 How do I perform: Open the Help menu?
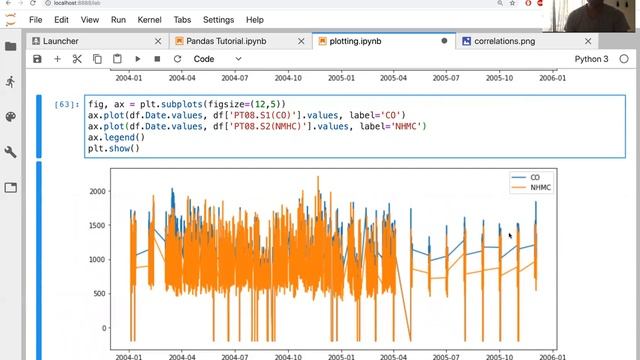pyautogui.click(x=255, y=20)
